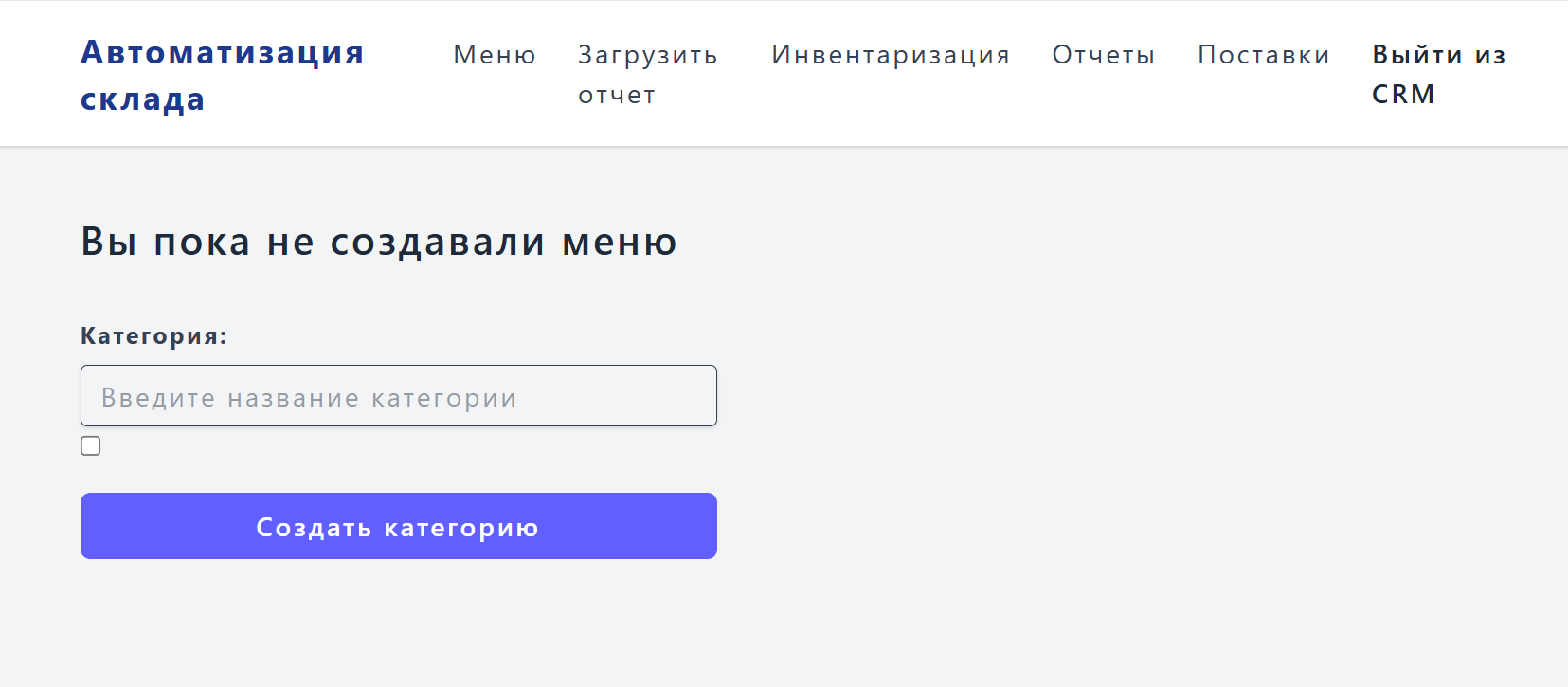Select the category creation form area
The height and width of the screenshot is (687, 1568).
(x=398, y=436)
